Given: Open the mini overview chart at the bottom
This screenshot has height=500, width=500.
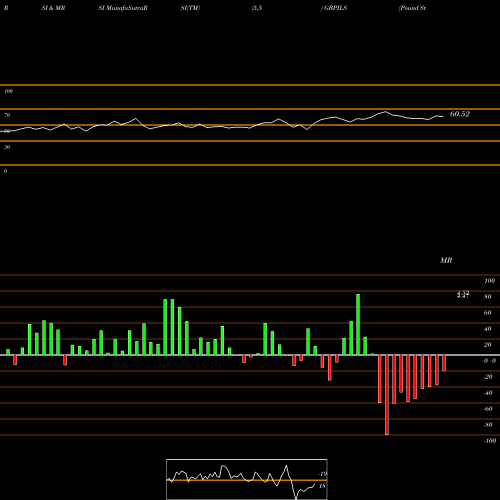Looking at the screenshot, I should point(247,479).
